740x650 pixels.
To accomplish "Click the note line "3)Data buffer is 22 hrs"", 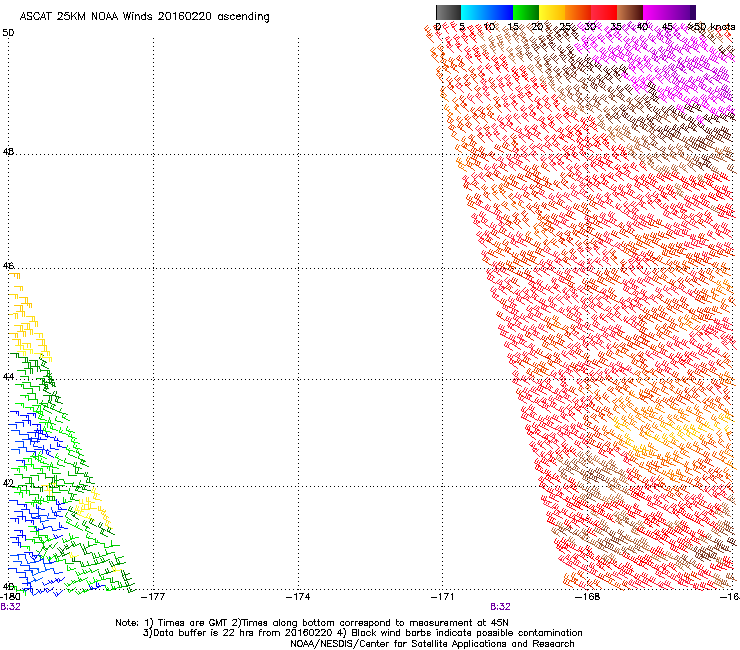I will [x=362, y=633].
